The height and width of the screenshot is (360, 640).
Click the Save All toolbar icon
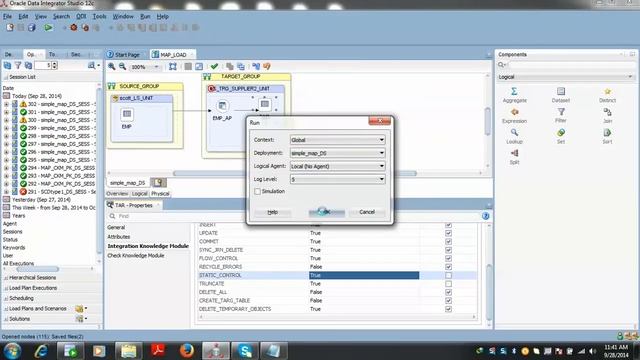(x=31, y=28)
